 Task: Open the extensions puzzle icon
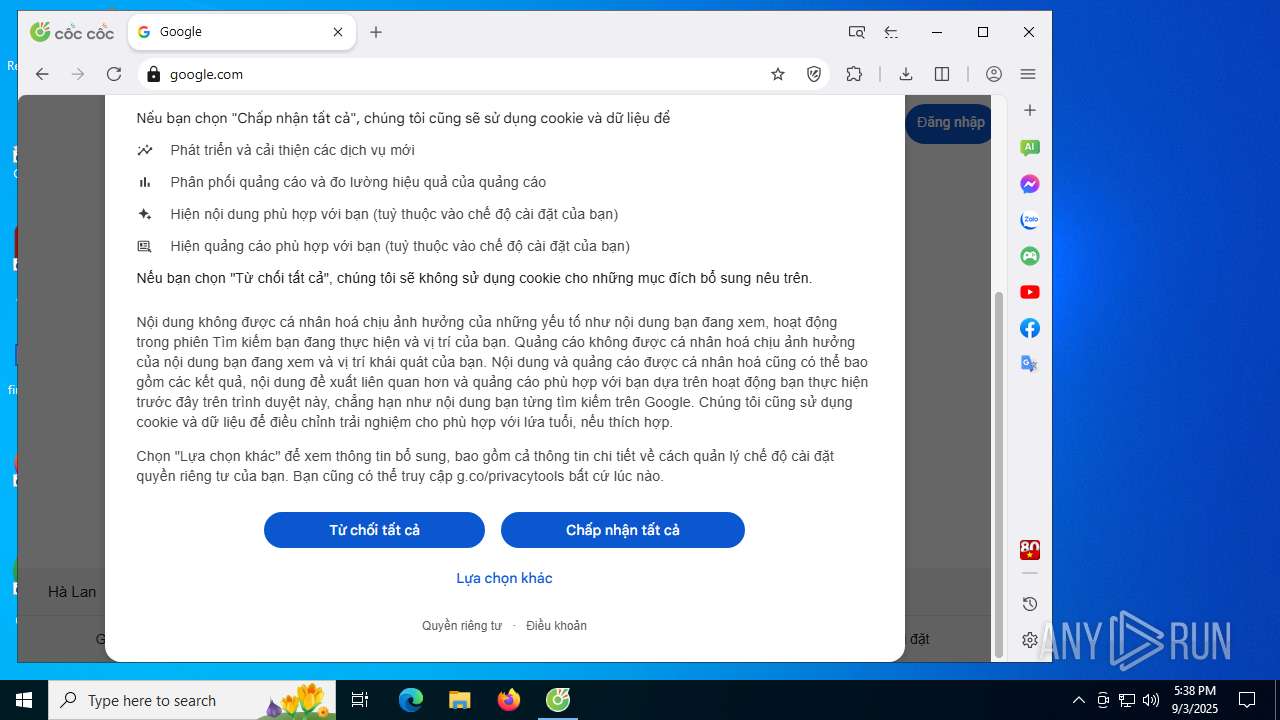pyautogui.click(x=854, y=74)
